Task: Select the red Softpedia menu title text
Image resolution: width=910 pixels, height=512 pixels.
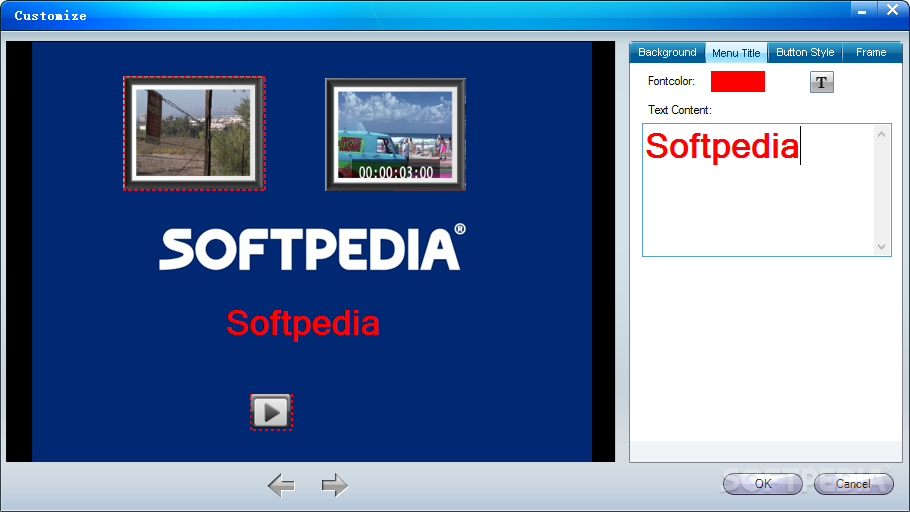Action: 303,323
